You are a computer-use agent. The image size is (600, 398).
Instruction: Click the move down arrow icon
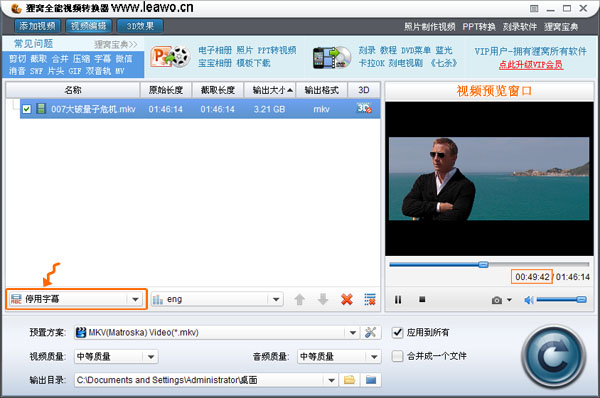pyautogui.click(x=323, y=299)
